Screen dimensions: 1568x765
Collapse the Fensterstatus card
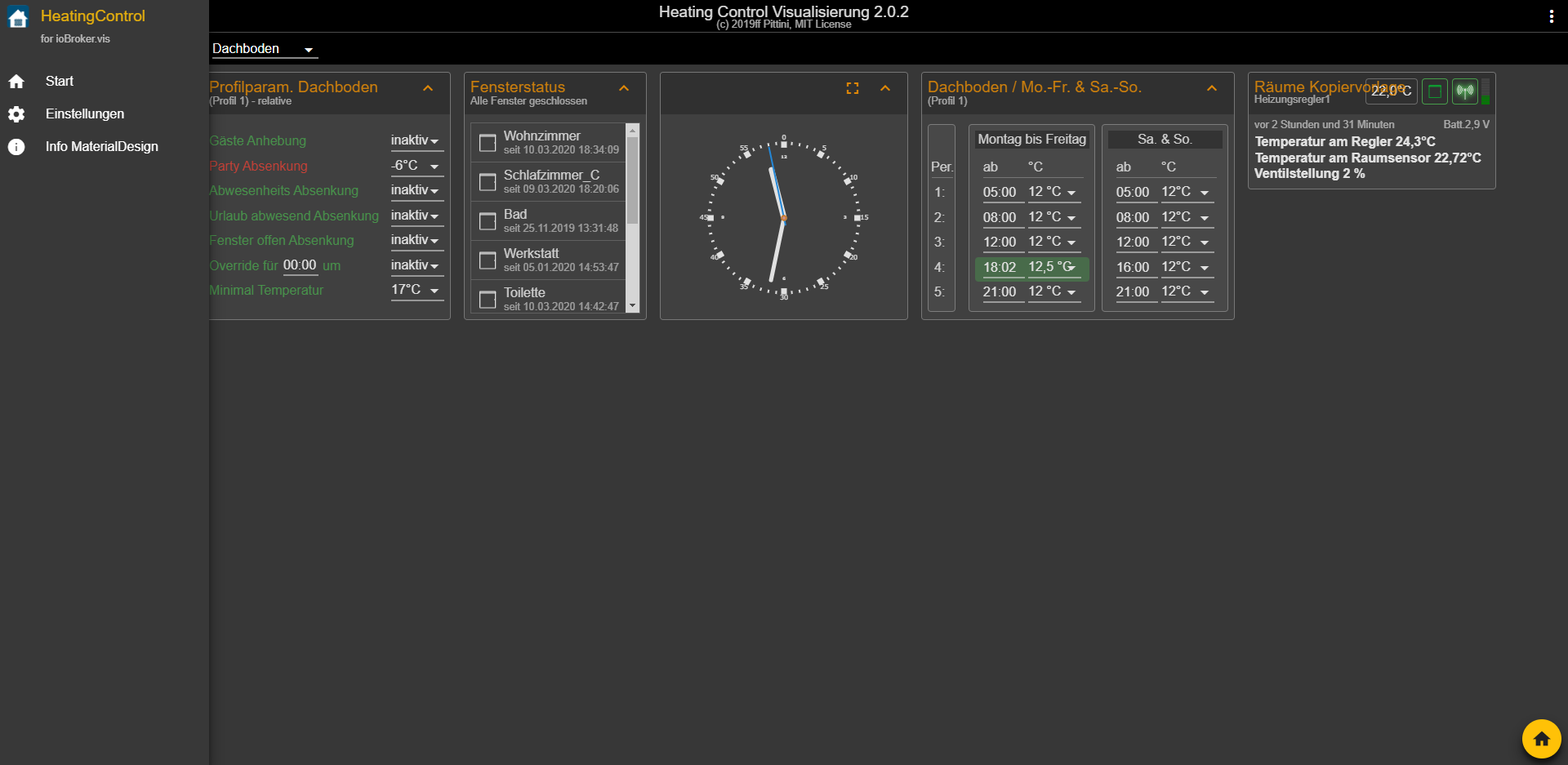coord(624,88)
